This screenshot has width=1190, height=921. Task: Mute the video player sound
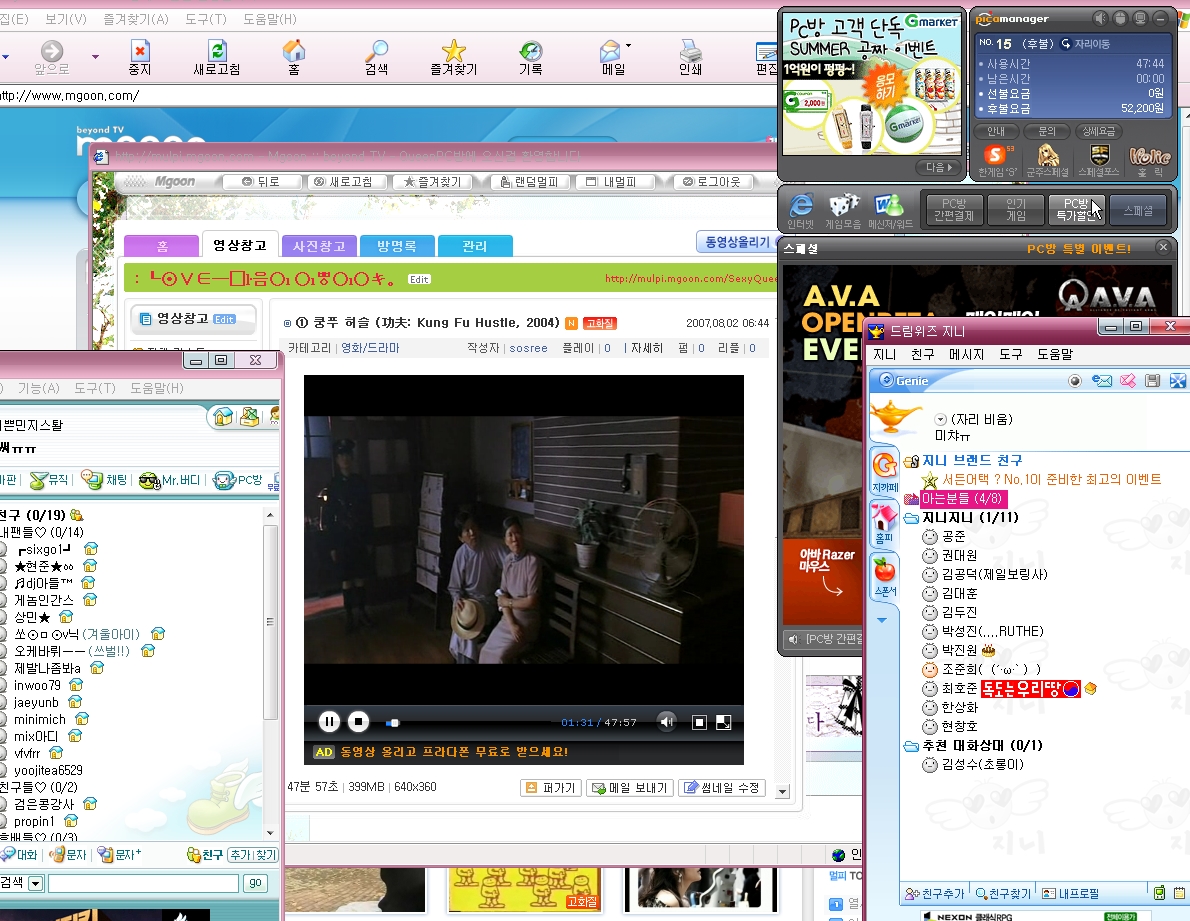point(667,721)
